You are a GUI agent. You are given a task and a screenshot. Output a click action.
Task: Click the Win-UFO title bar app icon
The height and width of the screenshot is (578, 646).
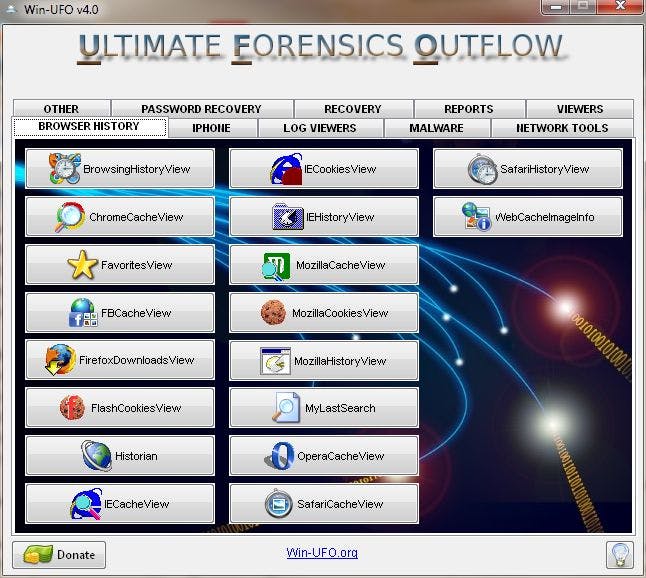(x=11, y=9)
